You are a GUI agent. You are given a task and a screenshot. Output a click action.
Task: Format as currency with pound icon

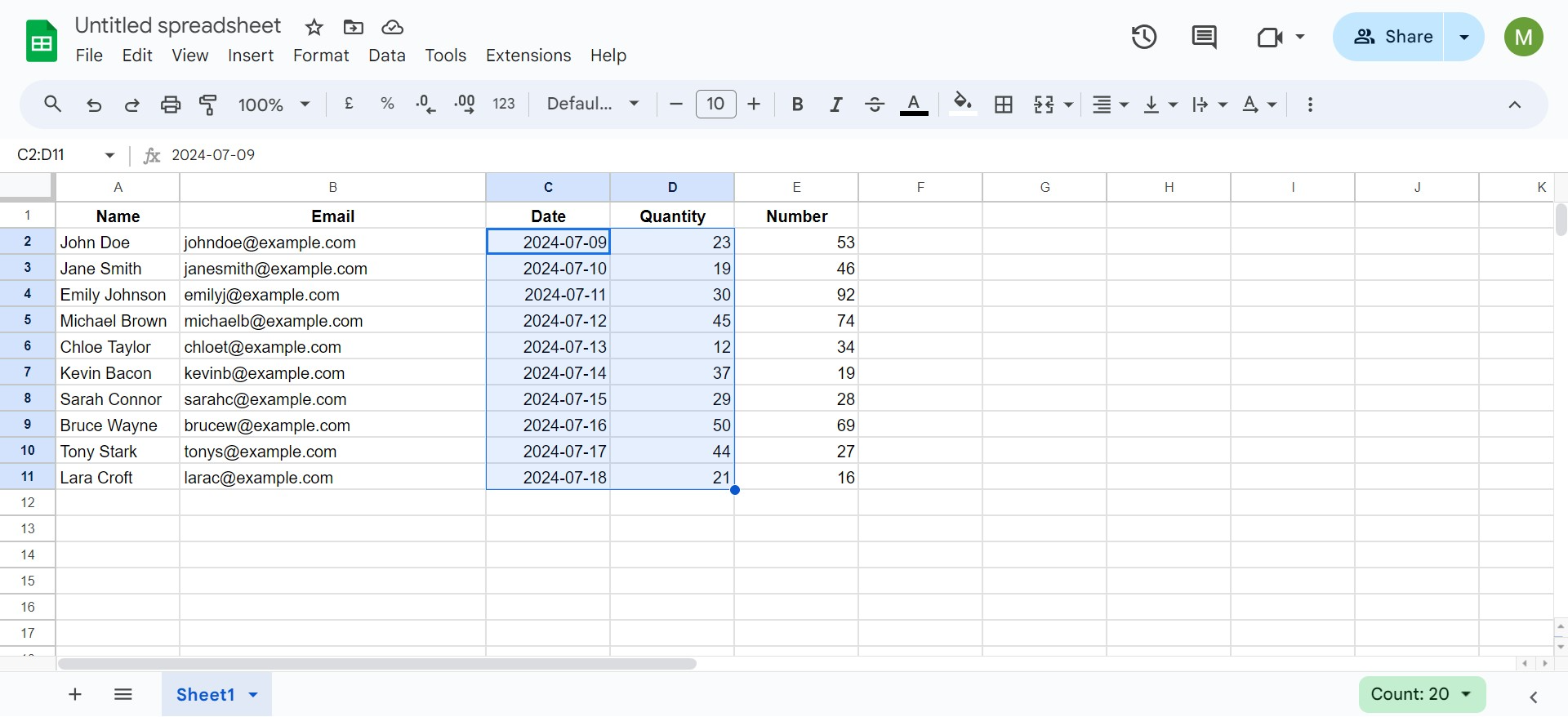[349, 104]
